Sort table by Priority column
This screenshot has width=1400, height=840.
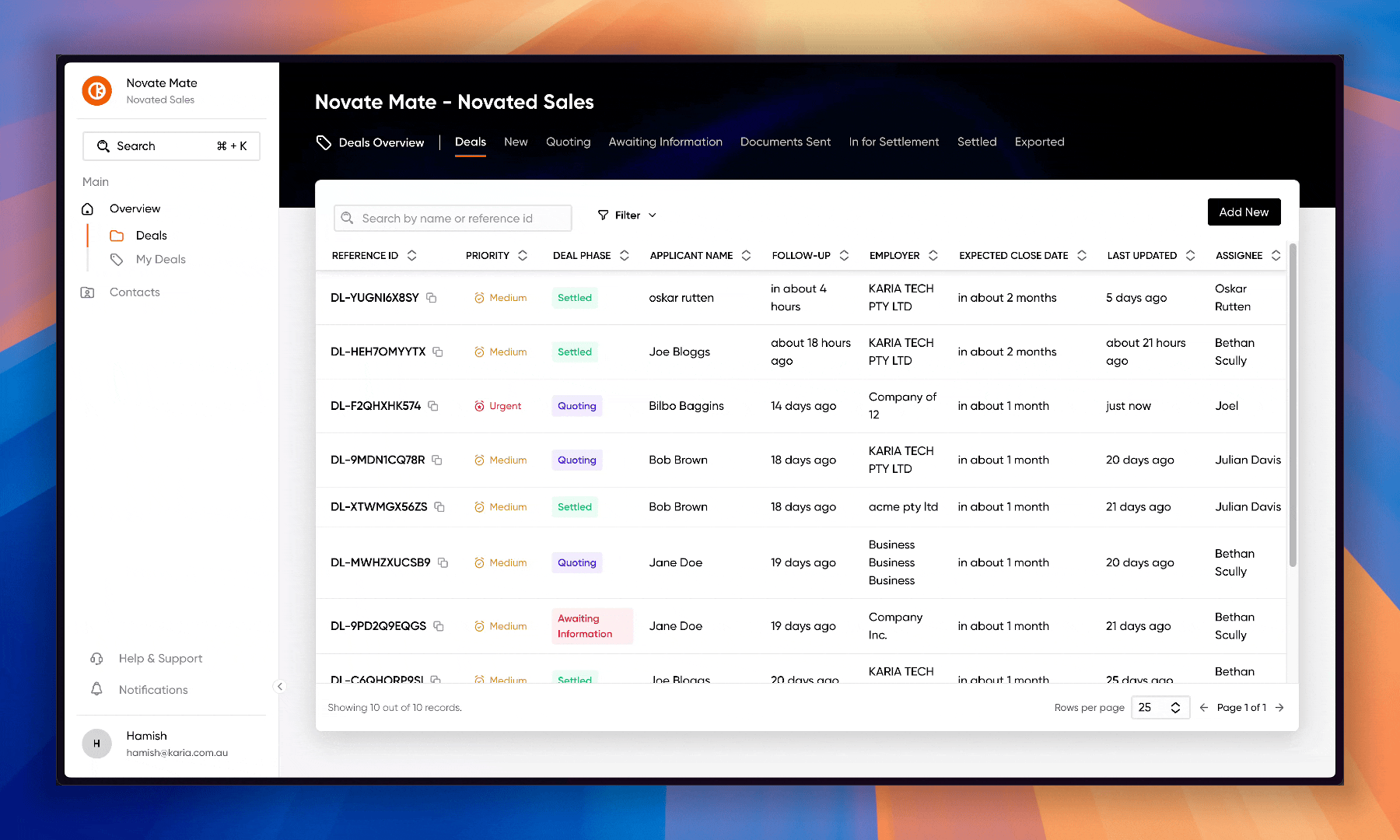[x=523, y=255]
